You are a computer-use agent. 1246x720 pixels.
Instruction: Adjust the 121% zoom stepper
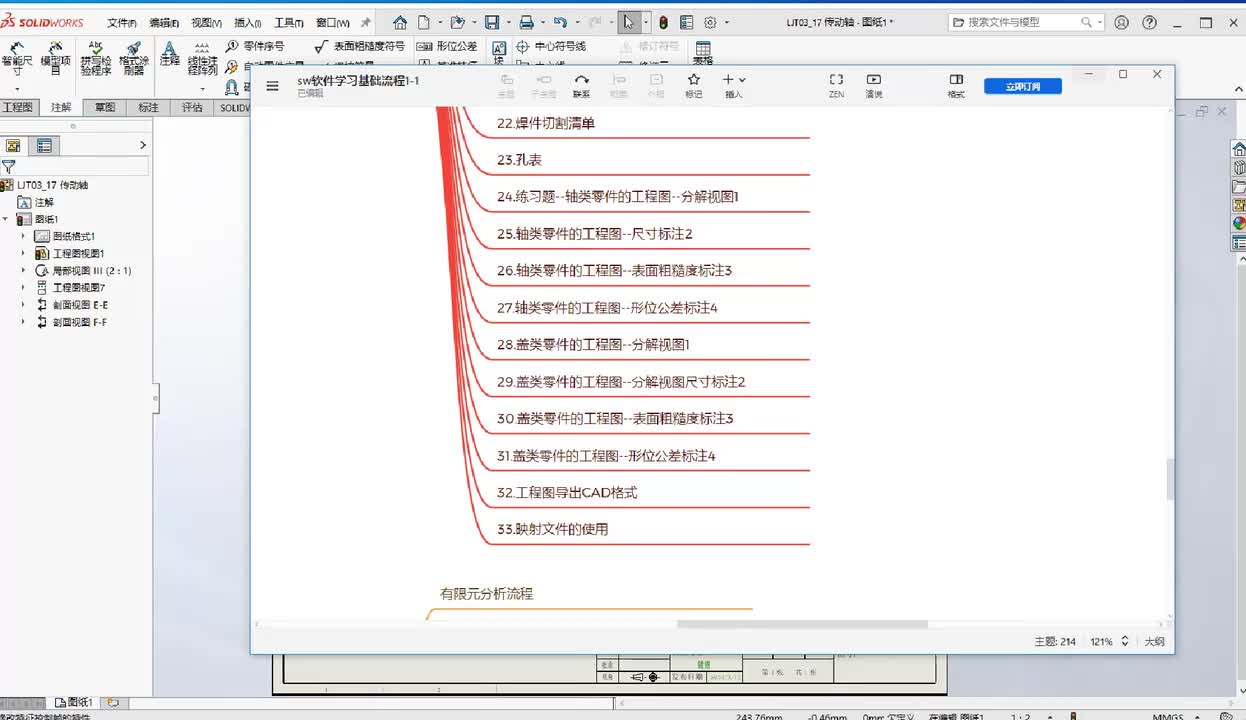click(x=1125, y=641)
